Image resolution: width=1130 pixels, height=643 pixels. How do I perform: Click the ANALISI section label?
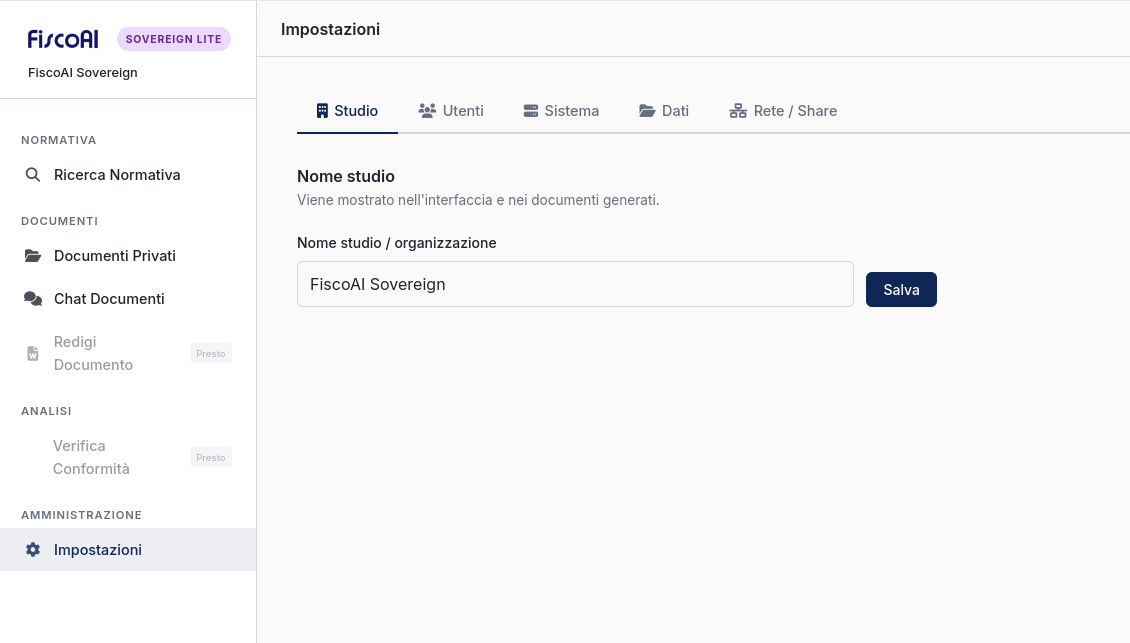click(x=46, y=411)
